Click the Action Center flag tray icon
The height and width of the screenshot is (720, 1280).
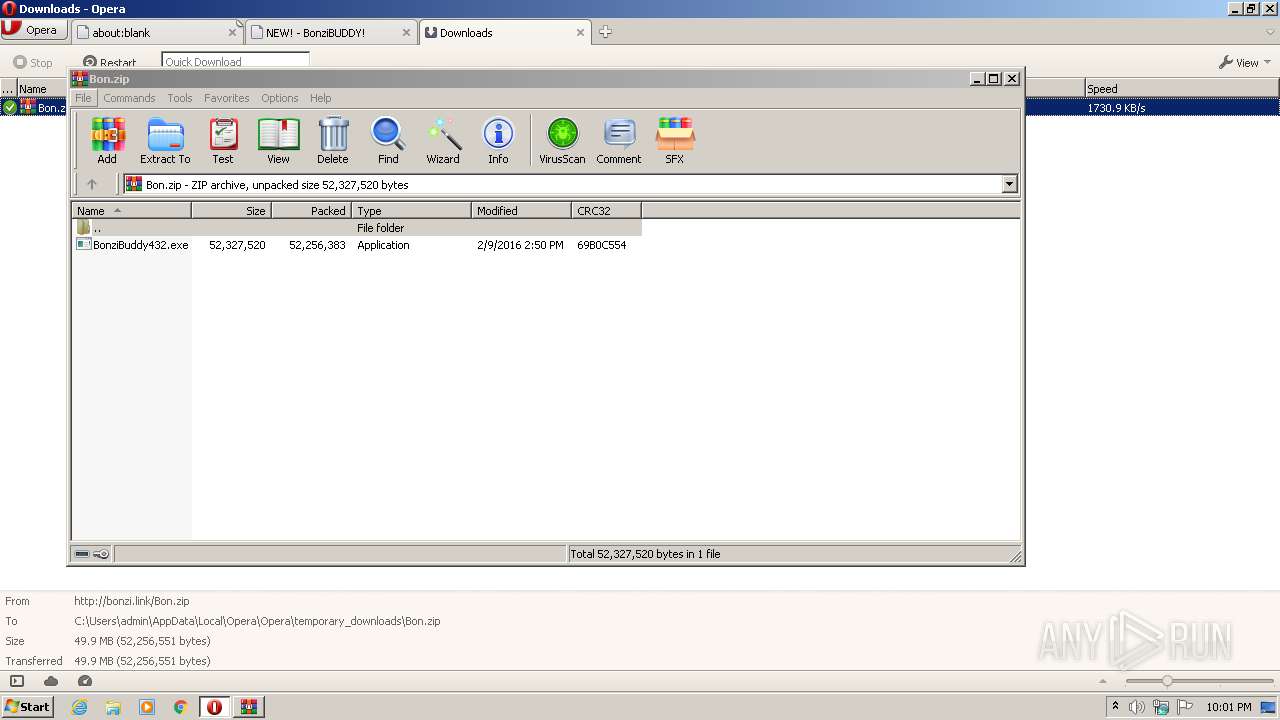coord(1185,707)
